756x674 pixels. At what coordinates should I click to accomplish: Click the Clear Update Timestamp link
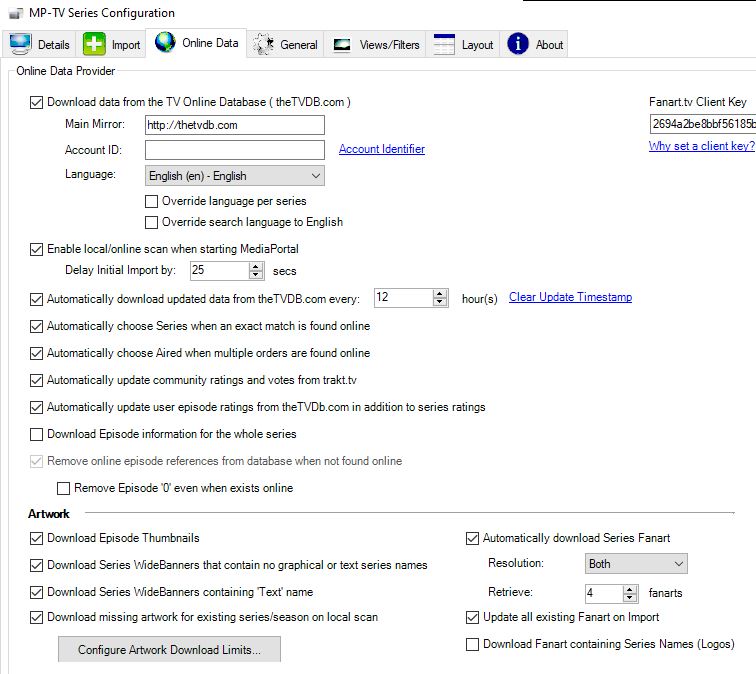570,297
